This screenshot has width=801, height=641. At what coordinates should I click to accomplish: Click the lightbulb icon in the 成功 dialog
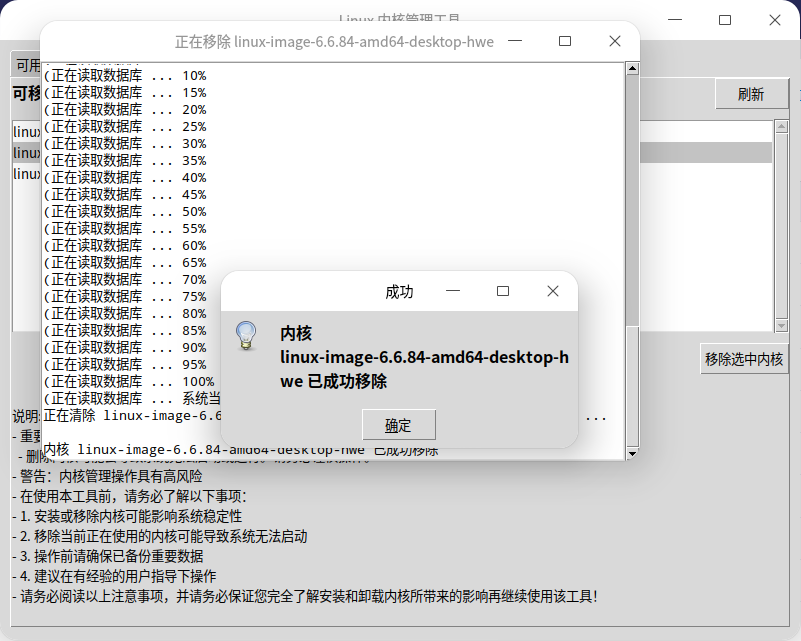246,336
